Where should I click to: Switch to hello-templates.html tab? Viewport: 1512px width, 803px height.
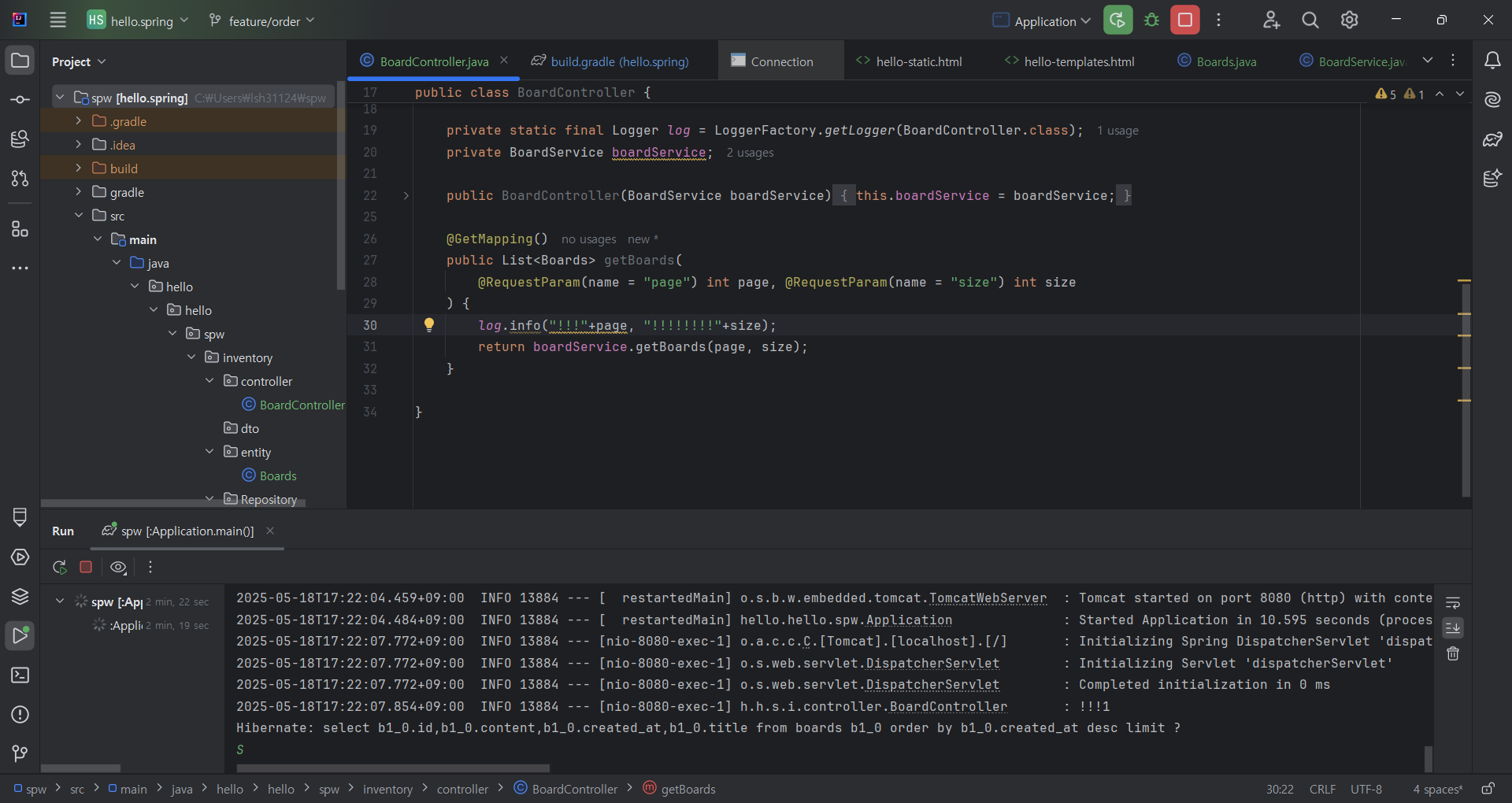coord(1069,61)
